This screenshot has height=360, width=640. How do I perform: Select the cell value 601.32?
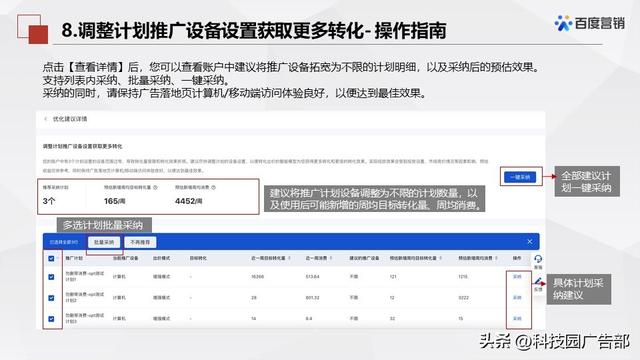coord(313,298)
